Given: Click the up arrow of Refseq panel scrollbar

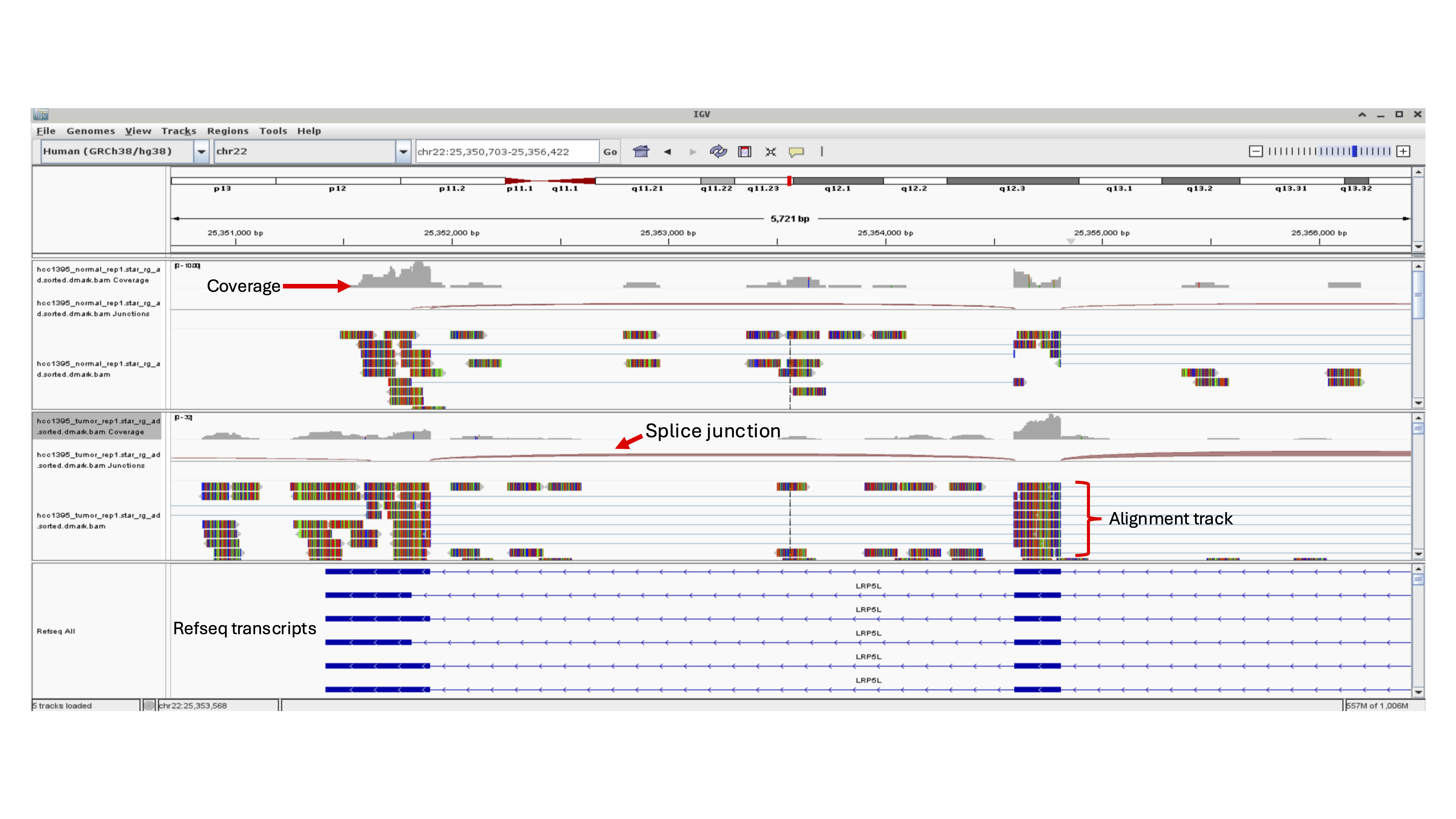Looking at the screenshot, I should (1418, 569).
